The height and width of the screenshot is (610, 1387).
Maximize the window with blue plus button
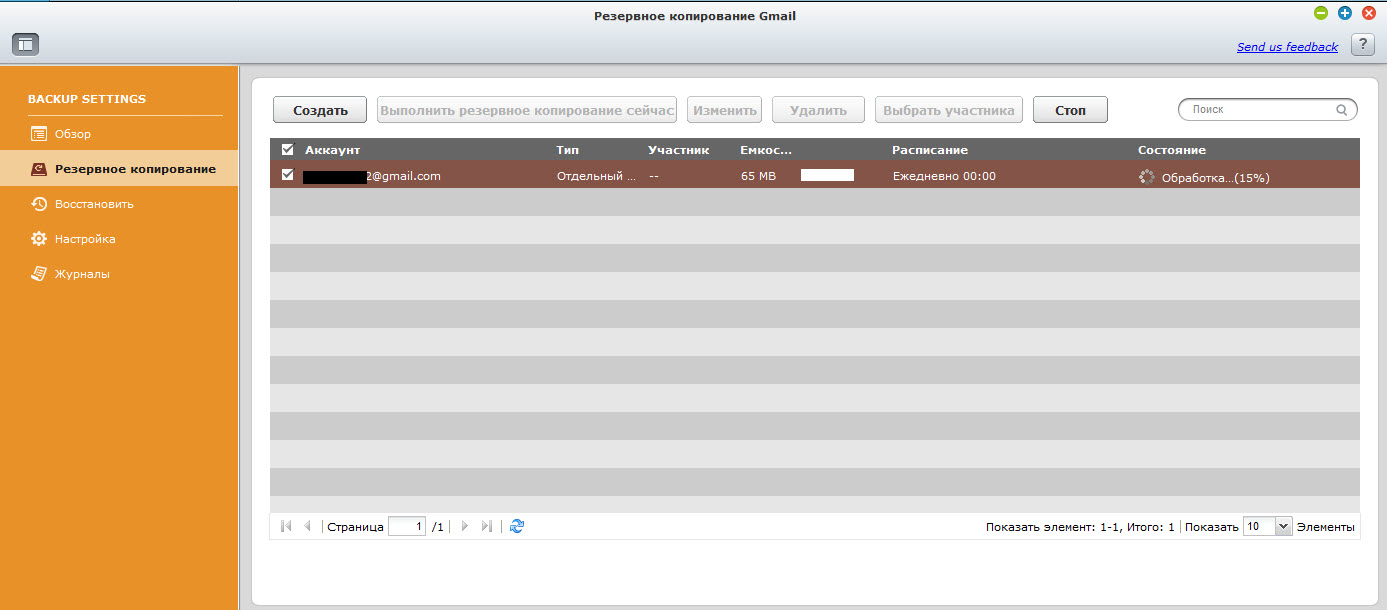[1345, 13]
